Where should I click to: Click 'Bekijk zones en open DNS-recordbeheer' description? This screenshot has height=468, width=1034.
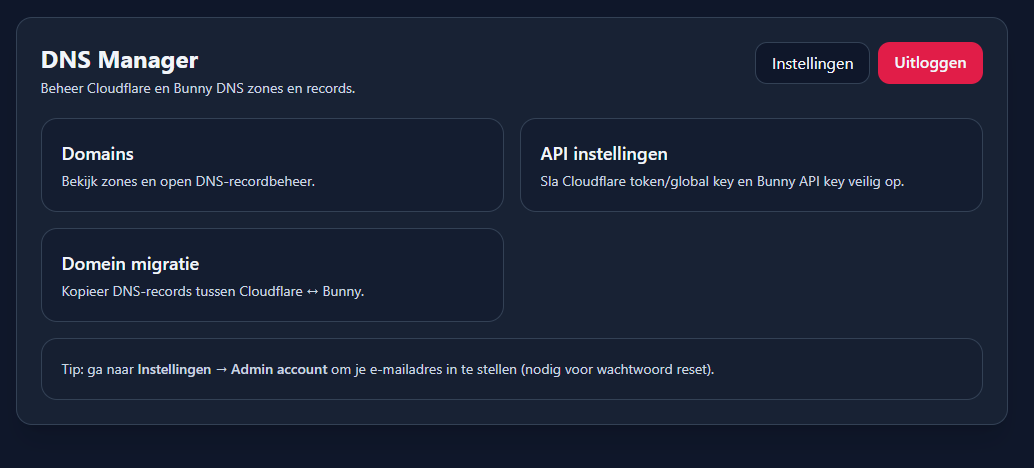click(188, 183)
